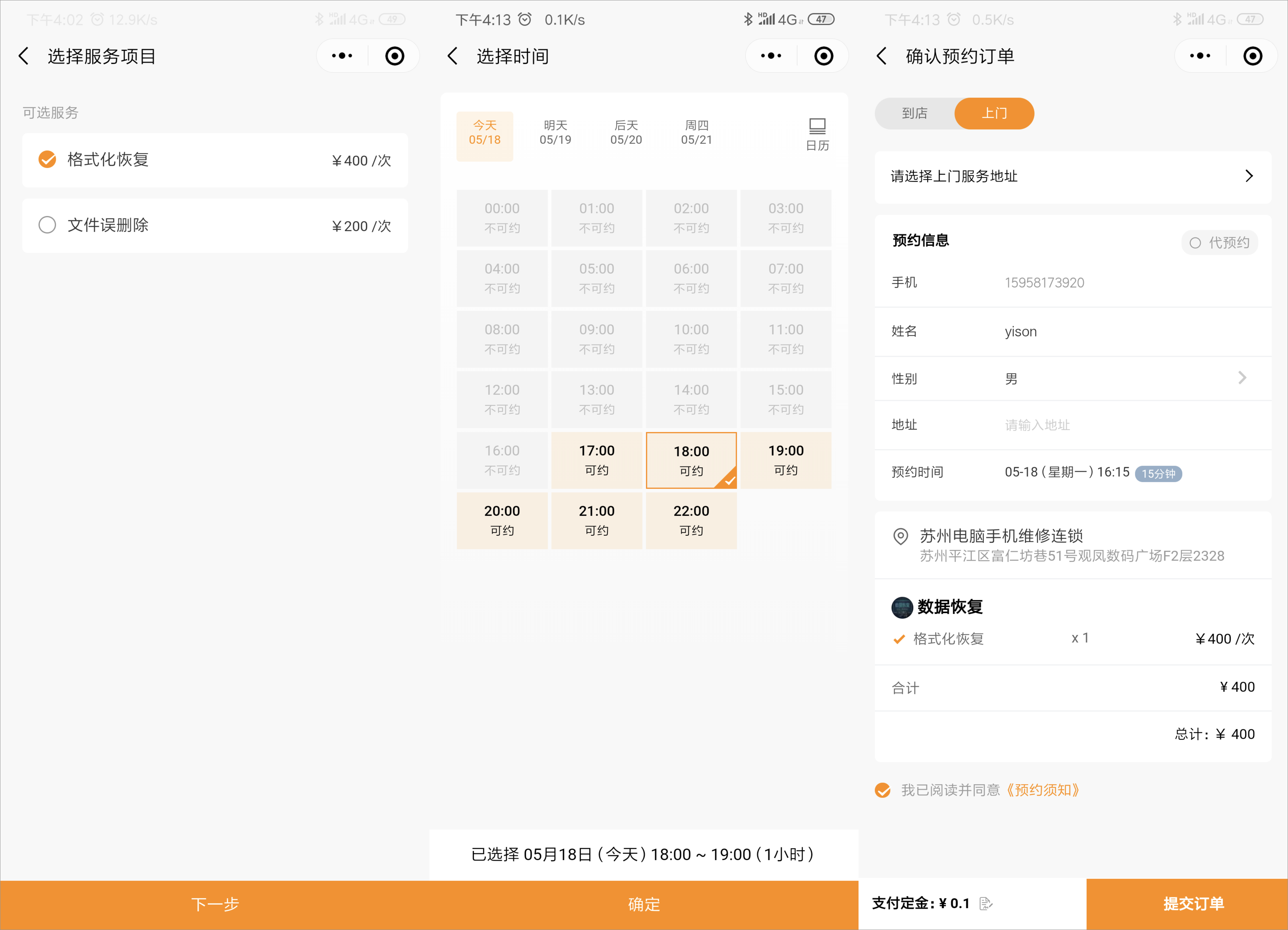Image resolution: width=1288 pixels, height=930 pixels.
Task: Choose the 18:00 可约 time slot
Action: pos(691,460)
